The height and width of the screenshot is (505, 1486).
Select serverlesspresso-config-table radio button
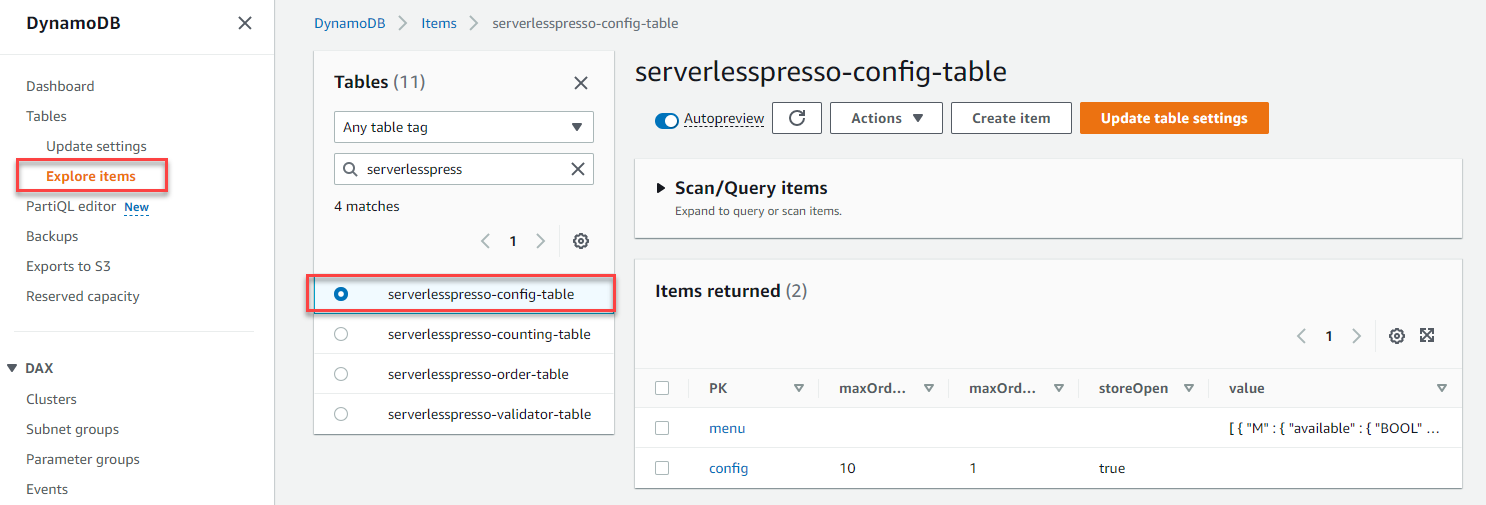(341, 294)
